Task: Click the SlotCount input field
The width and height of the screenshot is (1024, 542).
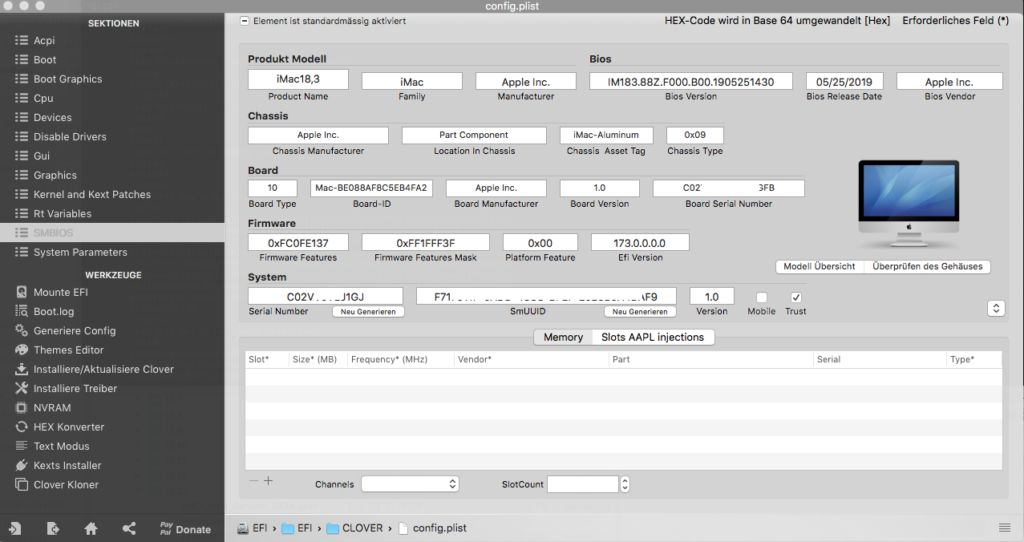Action: point(583,484)
